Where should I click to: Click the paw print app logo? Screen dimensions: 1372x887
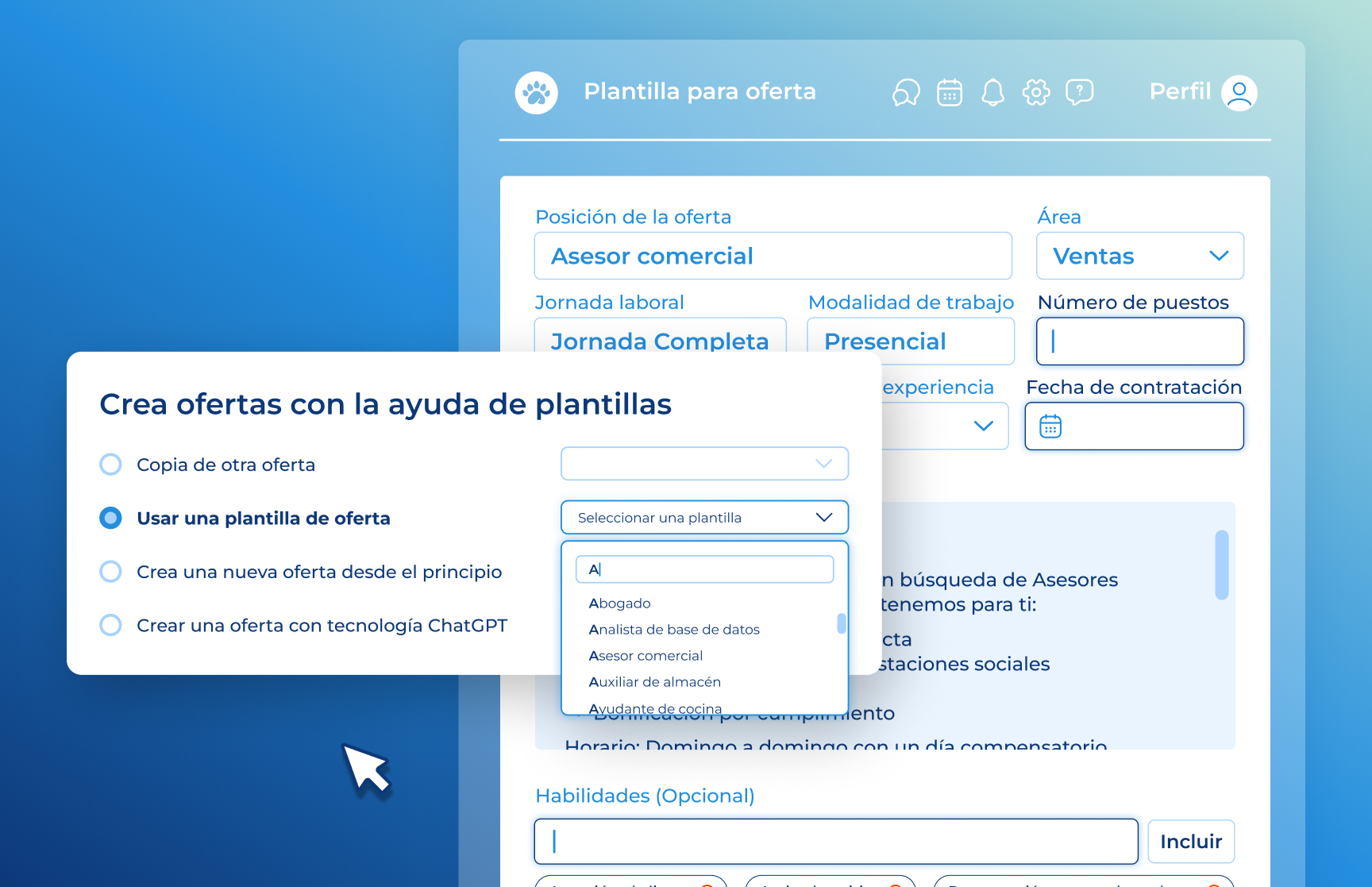(x=536, y=92)
